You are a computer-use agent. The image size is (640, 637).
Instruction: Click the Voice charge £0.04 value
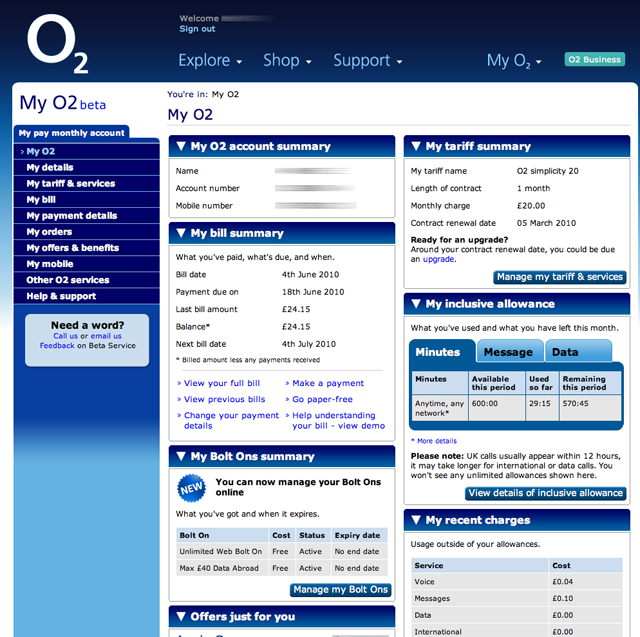pyautogui.click(x=562, y=582)
